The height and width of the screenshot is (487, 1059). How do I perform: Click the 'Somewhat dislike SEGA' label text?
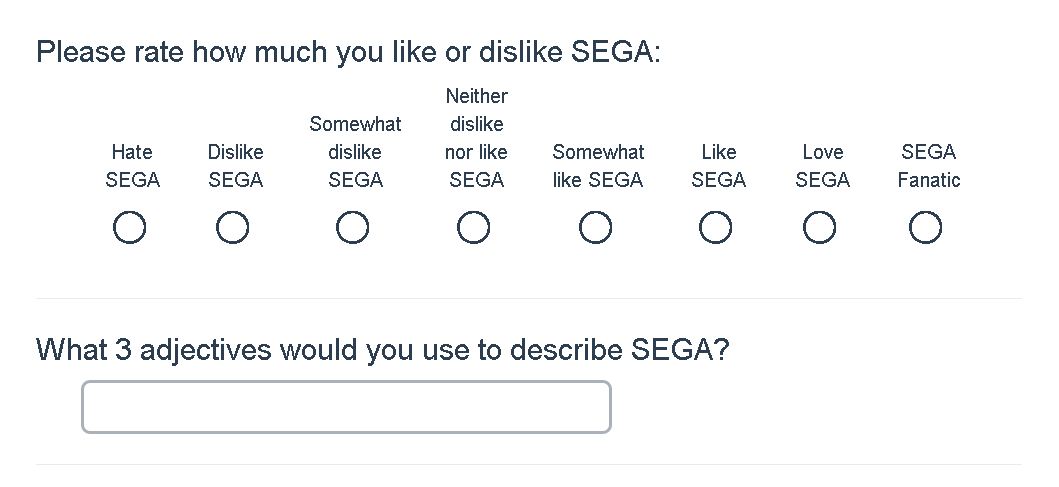point(355,152)
